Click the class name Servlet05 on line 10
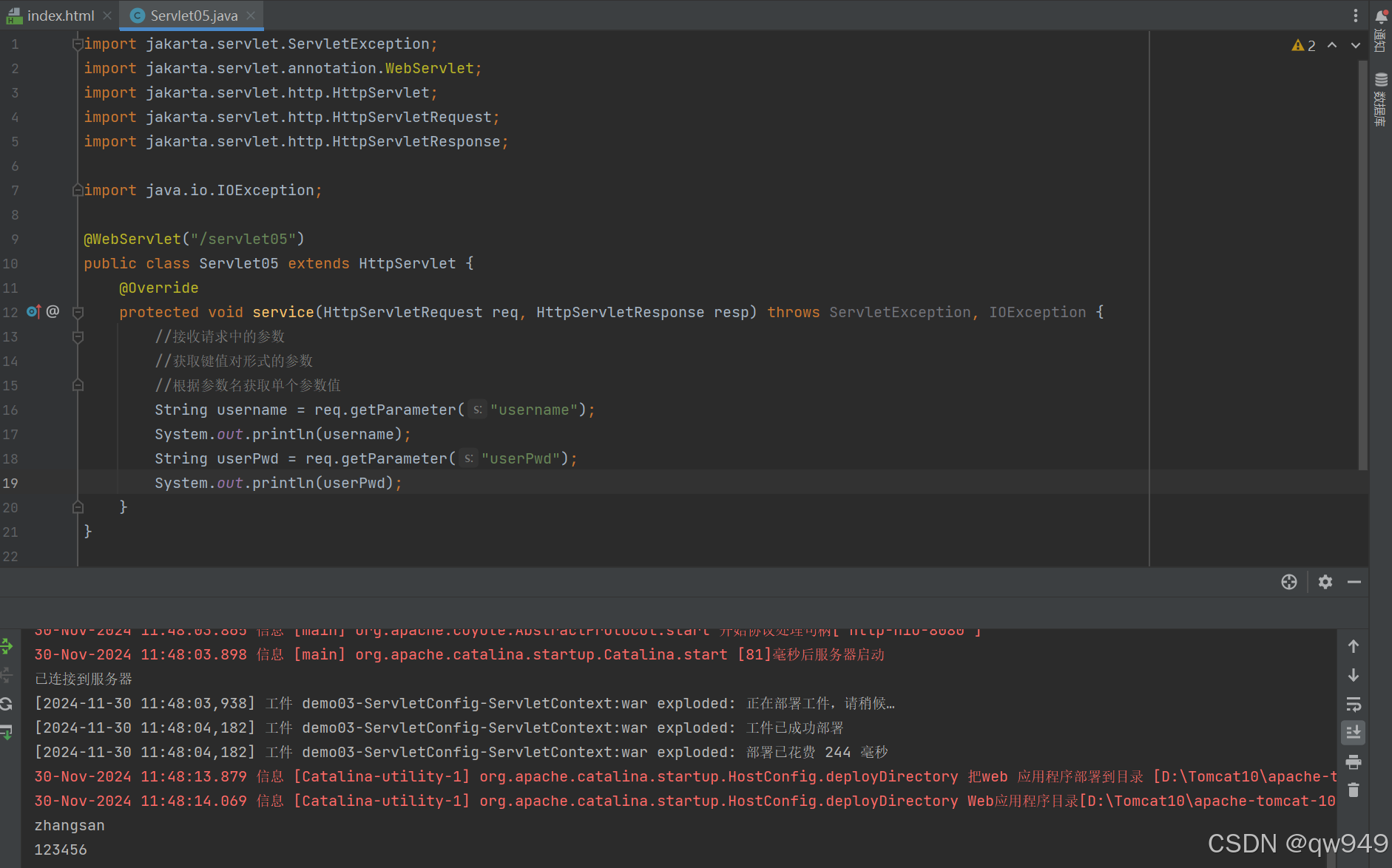Image resolution: width=1392 pixels, height=868 pixels. pyautogui.click(x=239, y=263)
